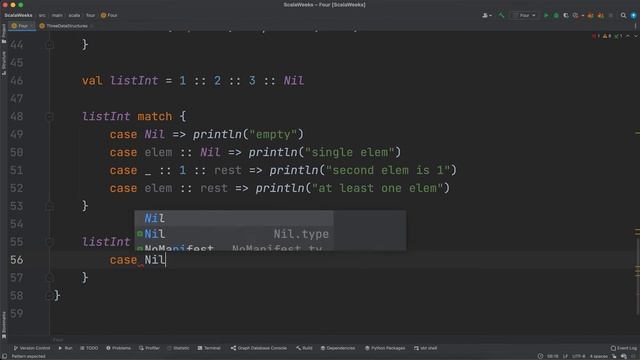The image size is (640, 360).
Task: Click the src breadcrumb
Action: (42, 16)
